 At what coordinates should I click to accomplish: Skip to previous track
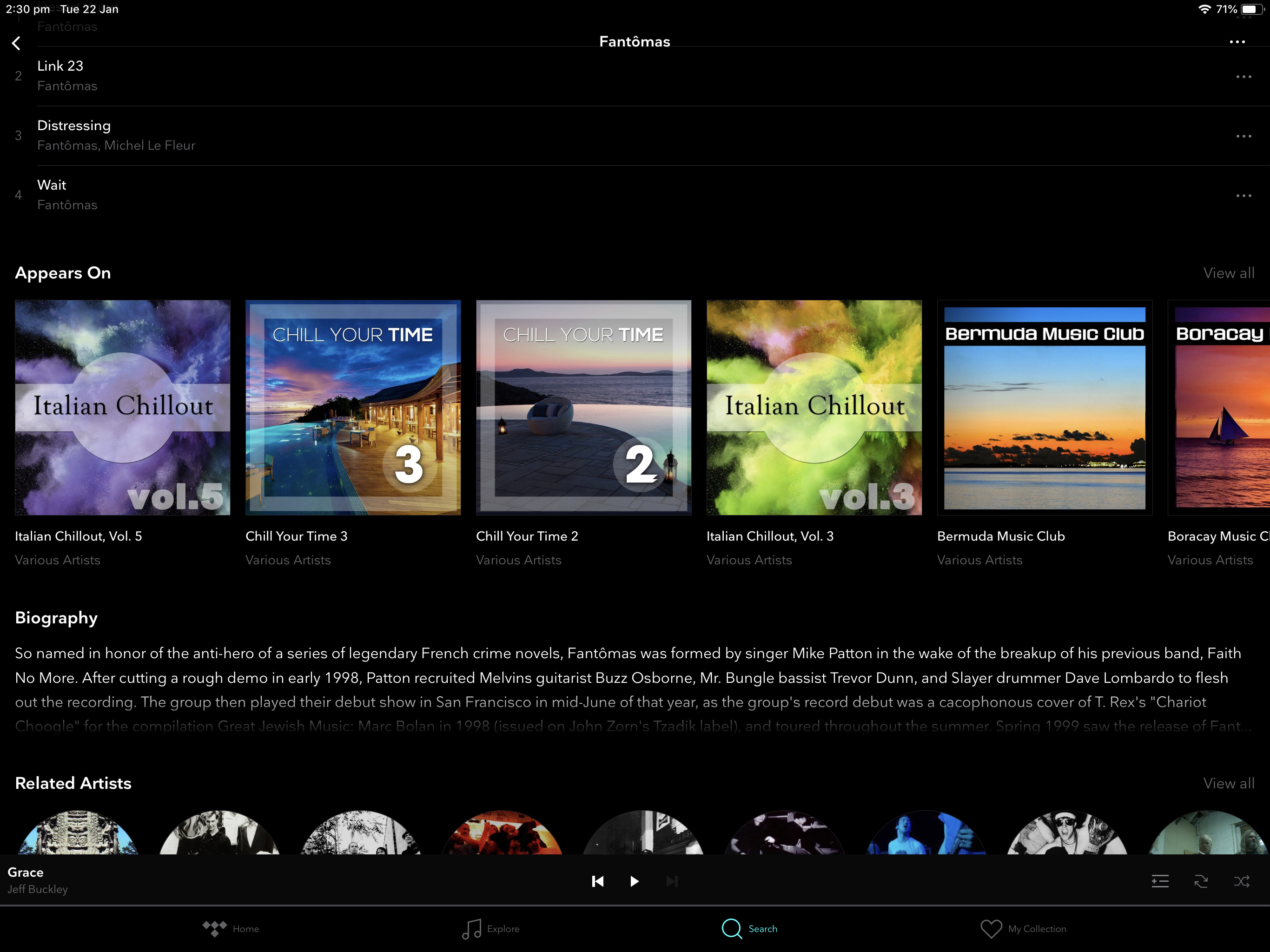(597, 881)
